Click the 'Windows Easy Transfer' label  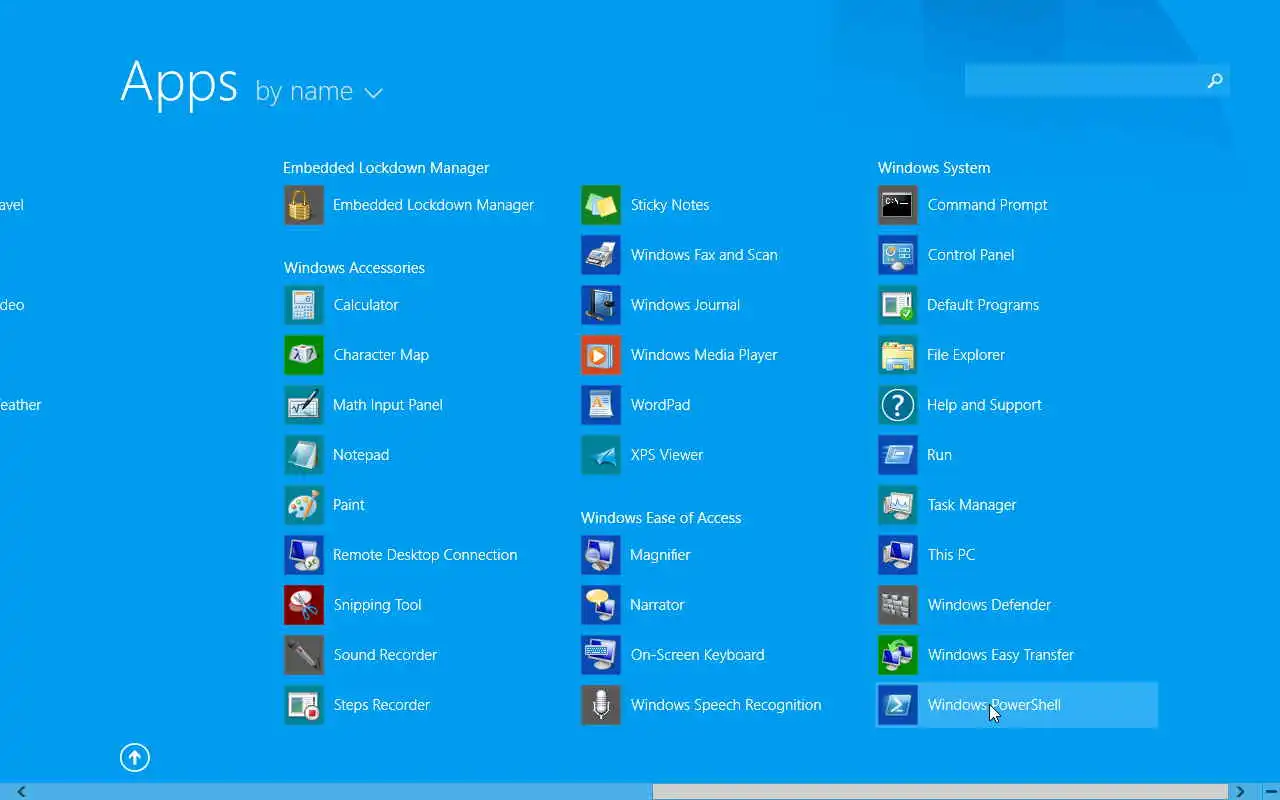pos(1001,655)
